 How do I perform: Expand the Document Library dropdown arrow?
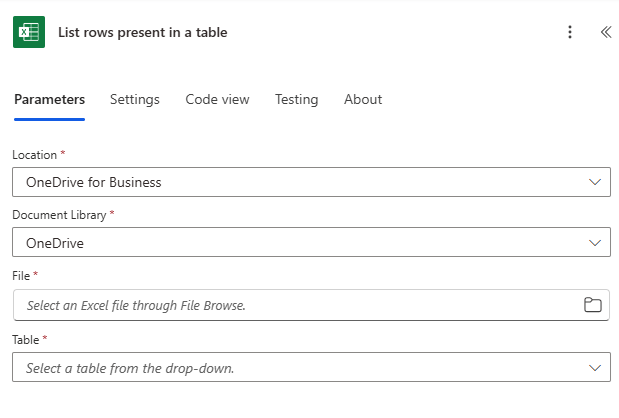tap(595, 242)
